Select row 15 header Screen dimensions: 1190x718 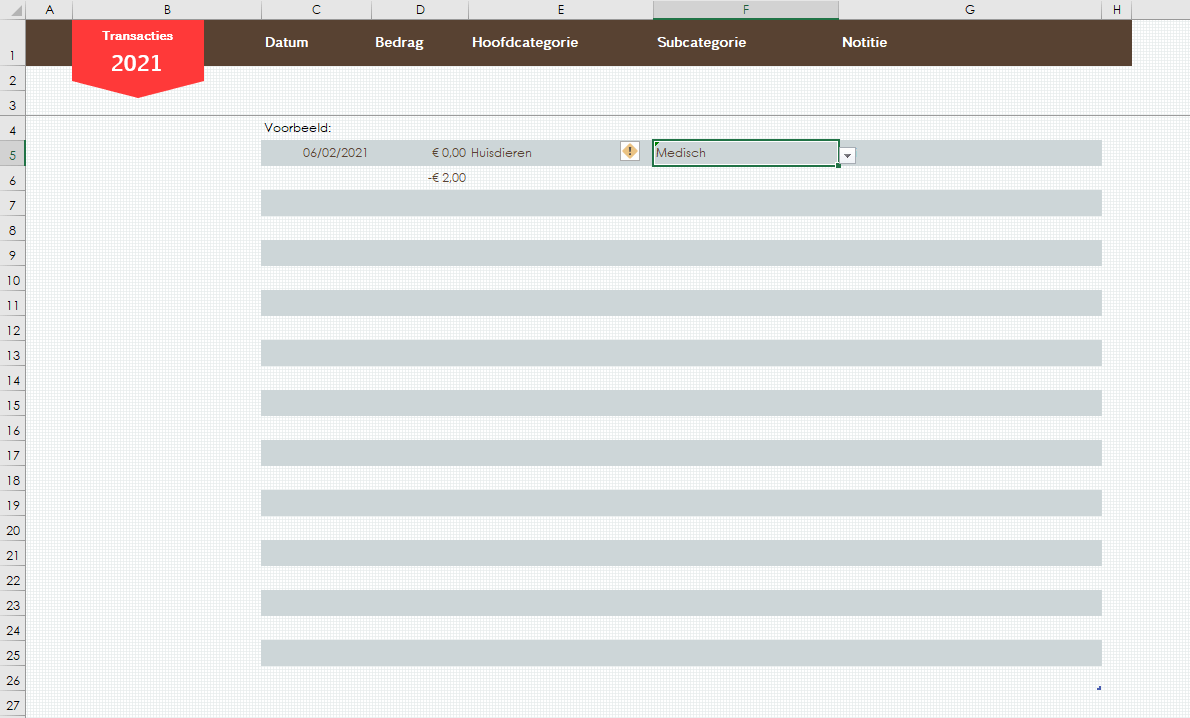point(13,405)
